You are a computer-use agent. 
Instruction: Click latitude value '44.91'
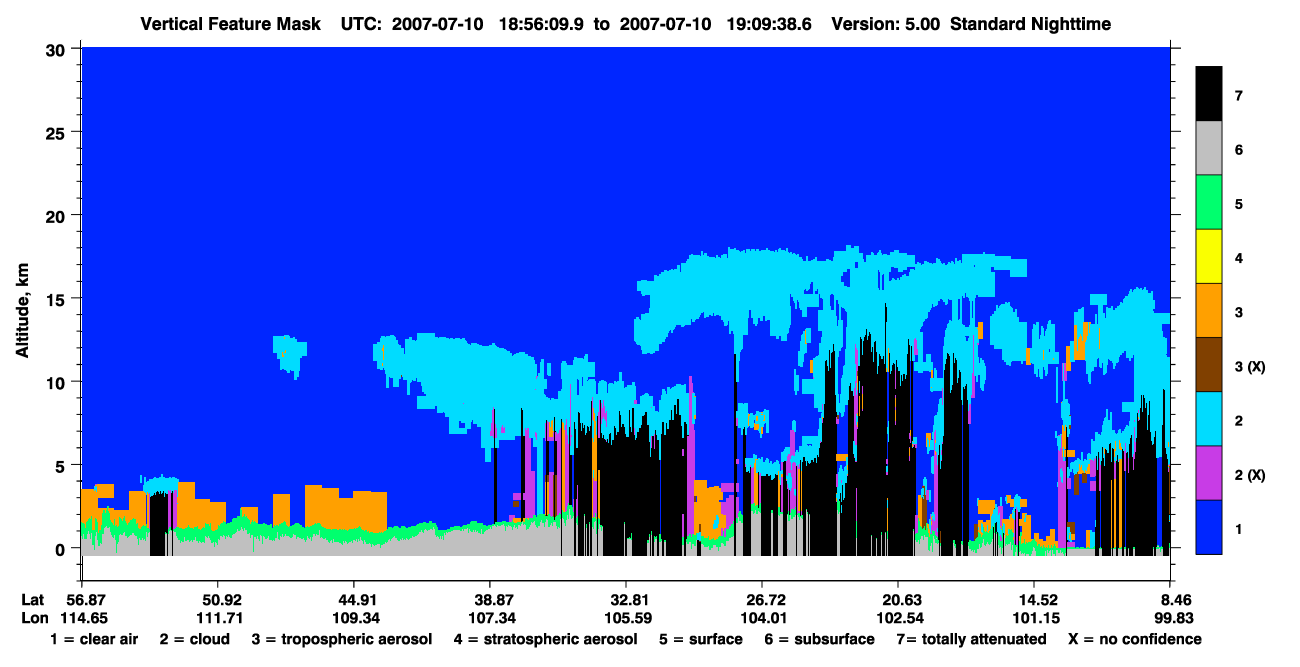click(354, 600)
